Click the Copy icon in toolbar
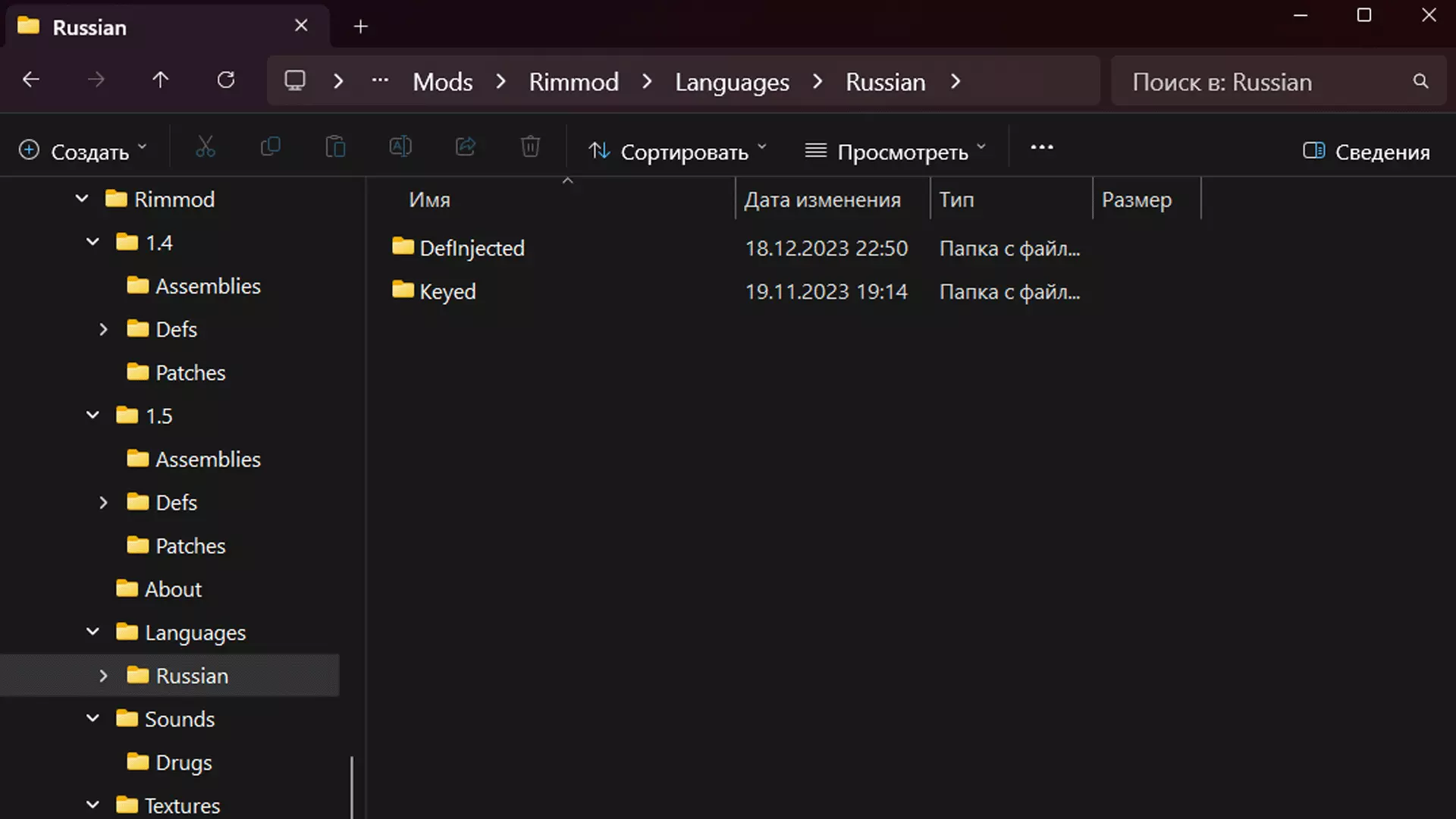This screenshot has width=1456, height=819. [x=270, y=147]
